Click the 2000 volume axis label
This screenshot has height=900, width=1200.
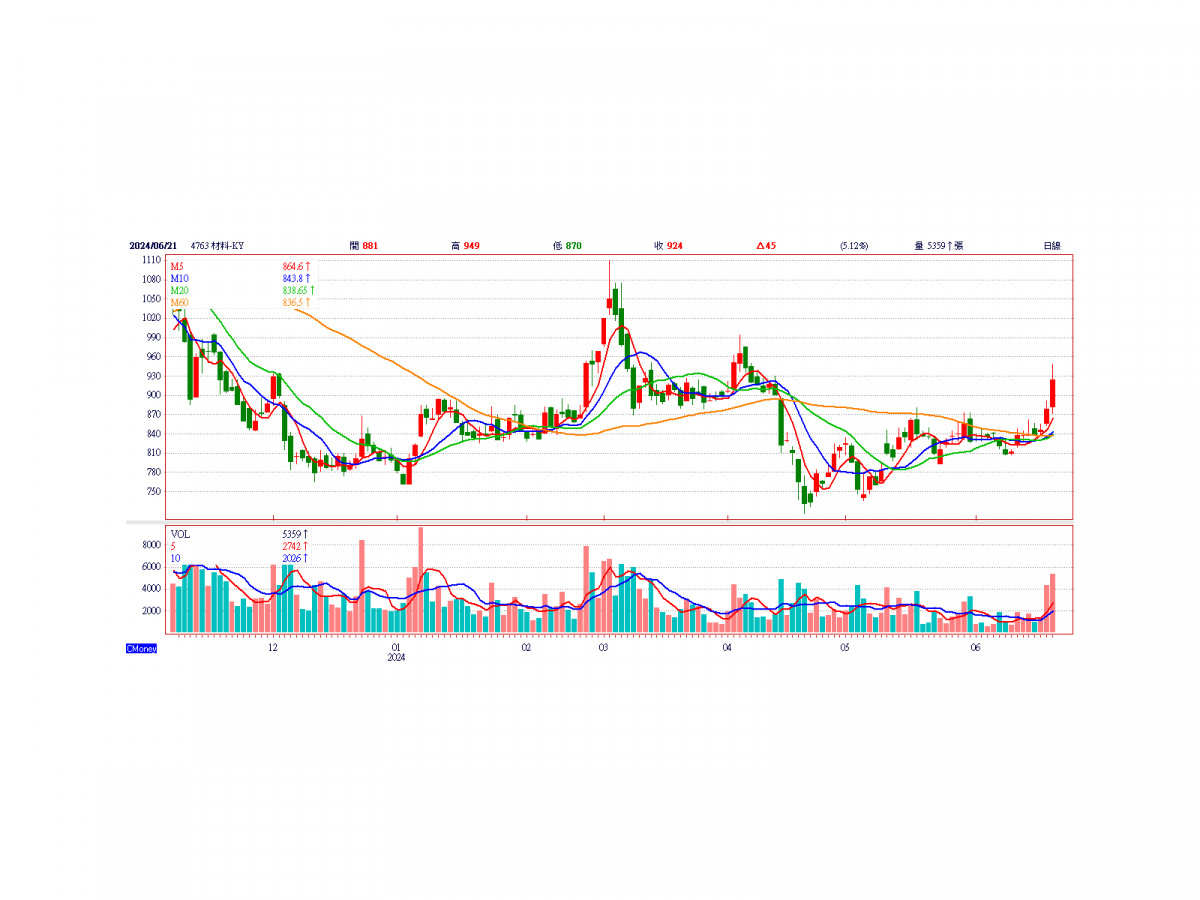click(152, 611)
